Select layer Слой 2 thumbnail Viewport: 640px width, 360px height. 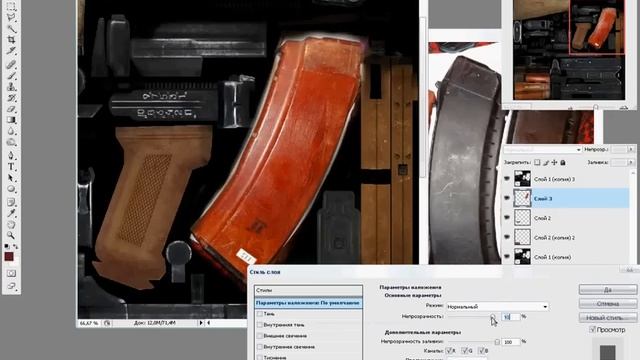pyautogui.click(x=522, y=218)
